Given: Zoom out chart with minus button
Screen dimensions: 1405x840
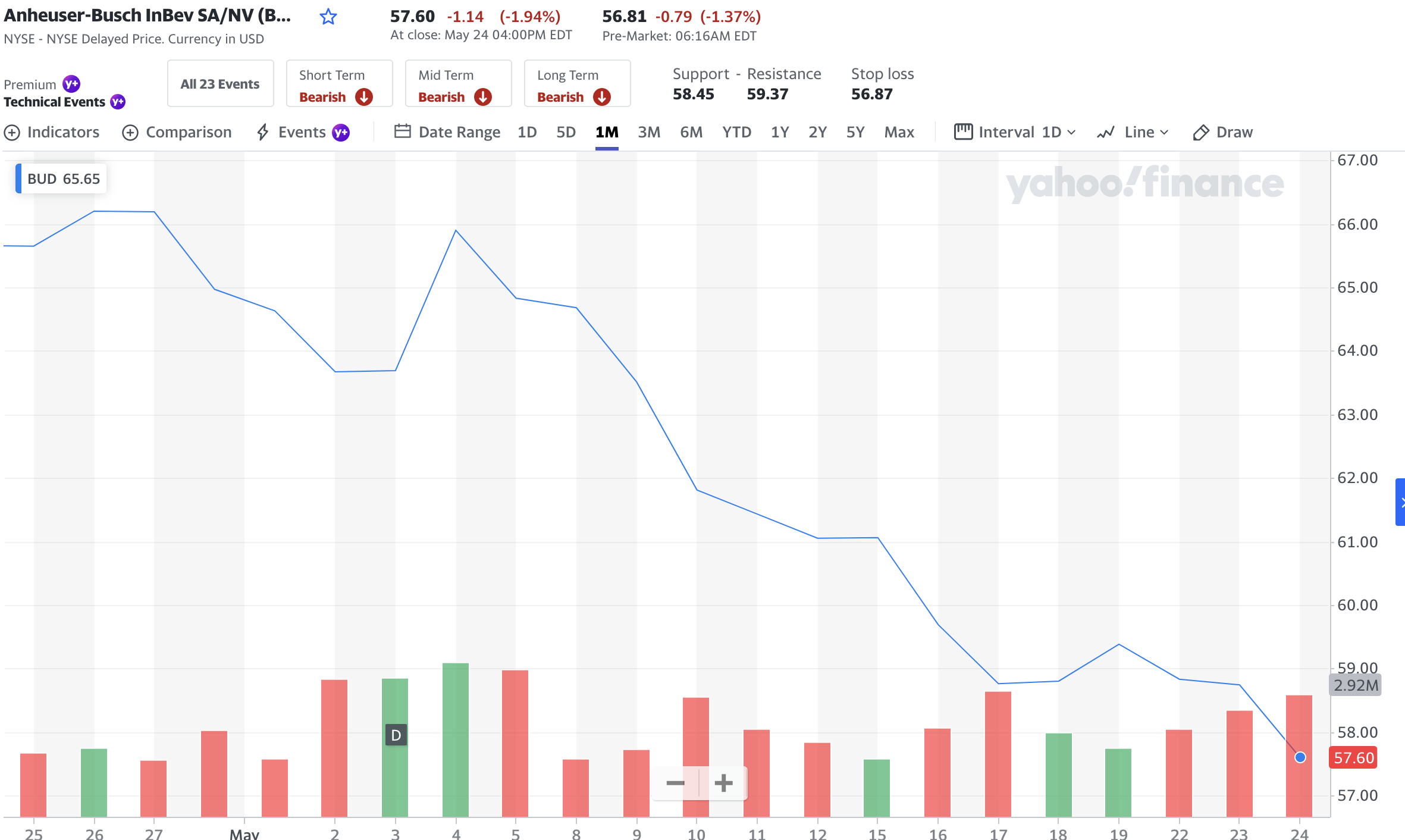Looking at the screenshot, I should (x=676, y=783).
